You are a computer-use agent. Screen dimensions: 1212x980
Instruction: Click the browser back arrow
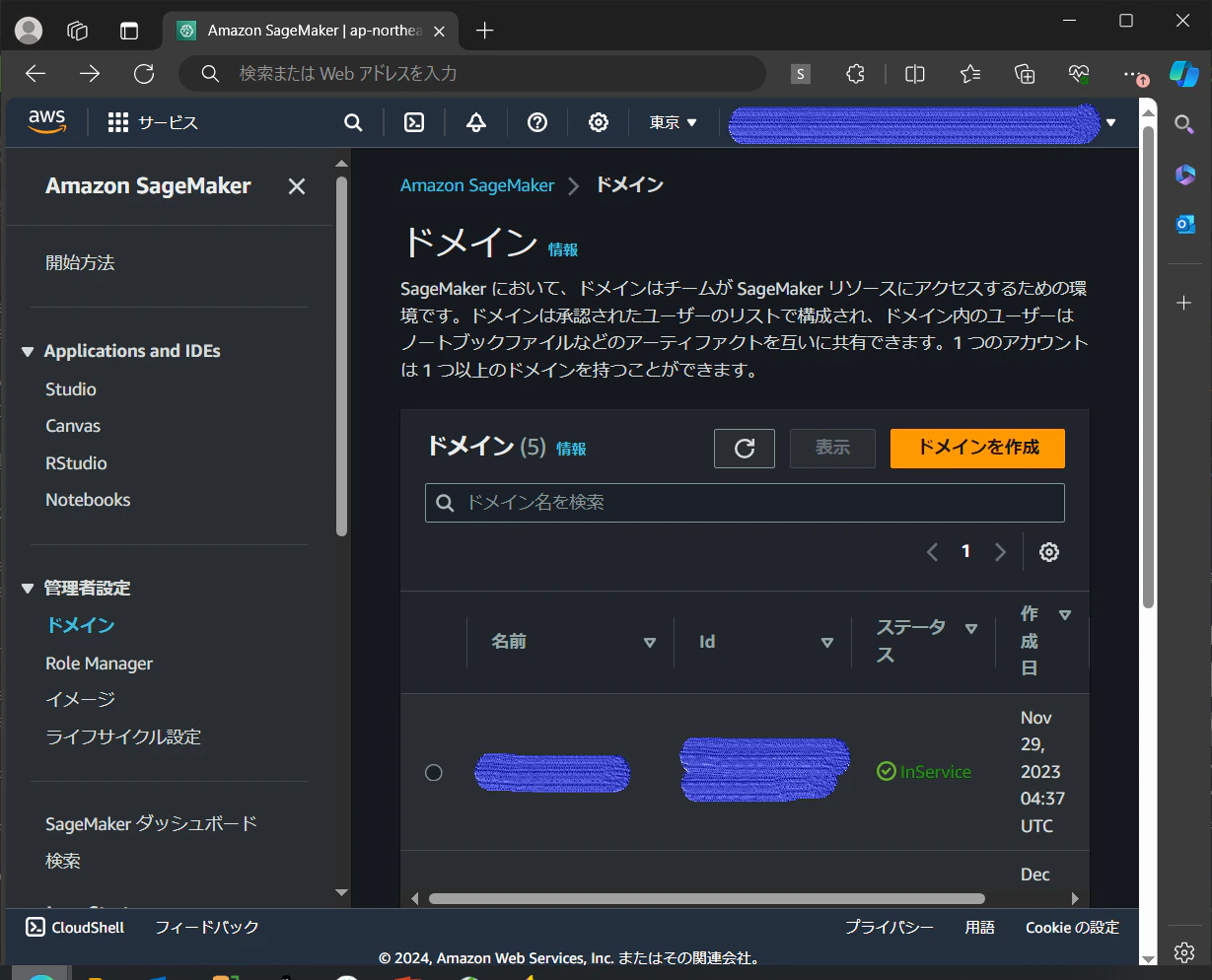36,74
